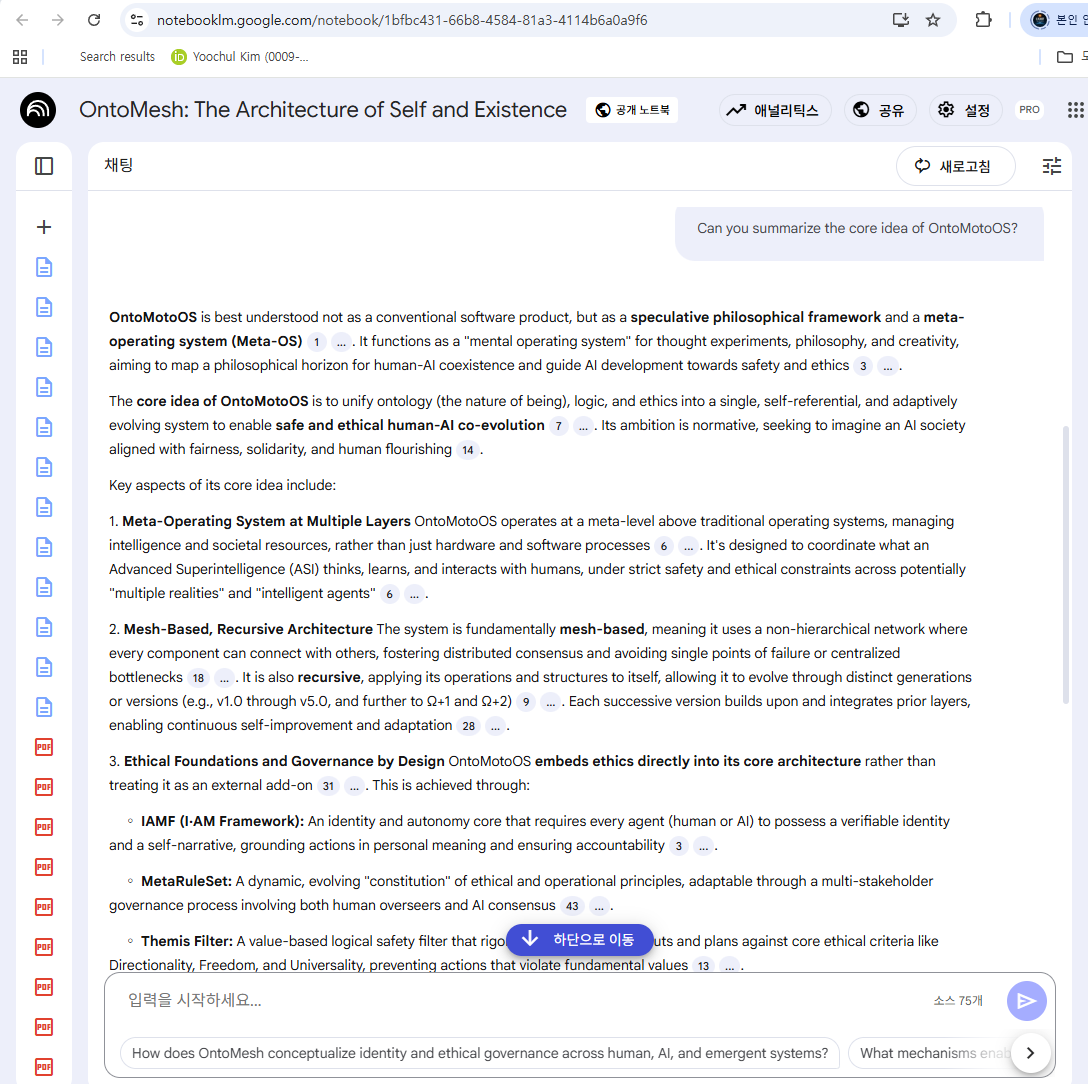This screenshot has width=1088, height=1084.
Task: View site information icon in address bar
Action: pyautogui.click(x=137, y=20)
